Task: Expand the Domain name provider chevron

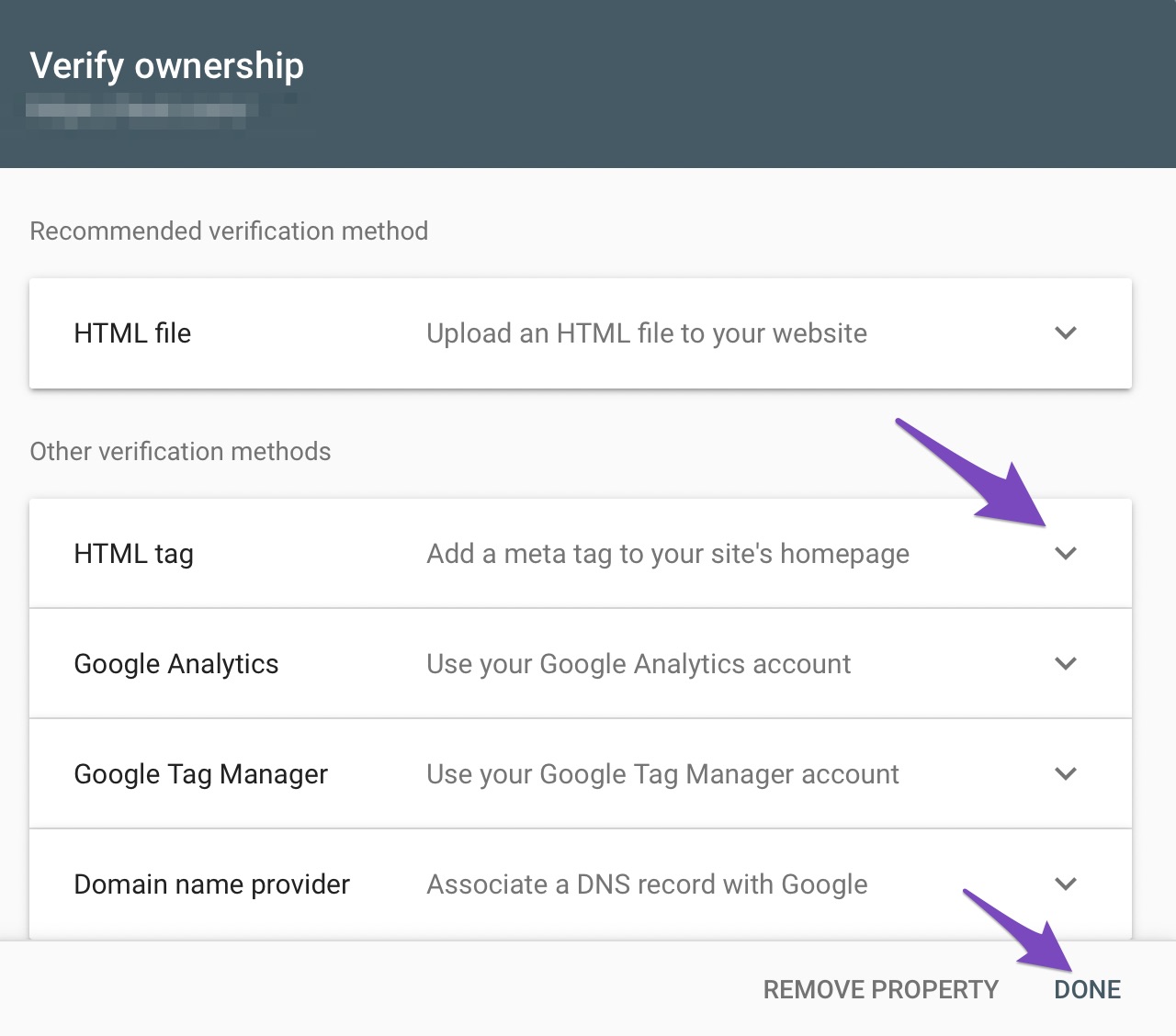Action: [x=1066, y=884]
